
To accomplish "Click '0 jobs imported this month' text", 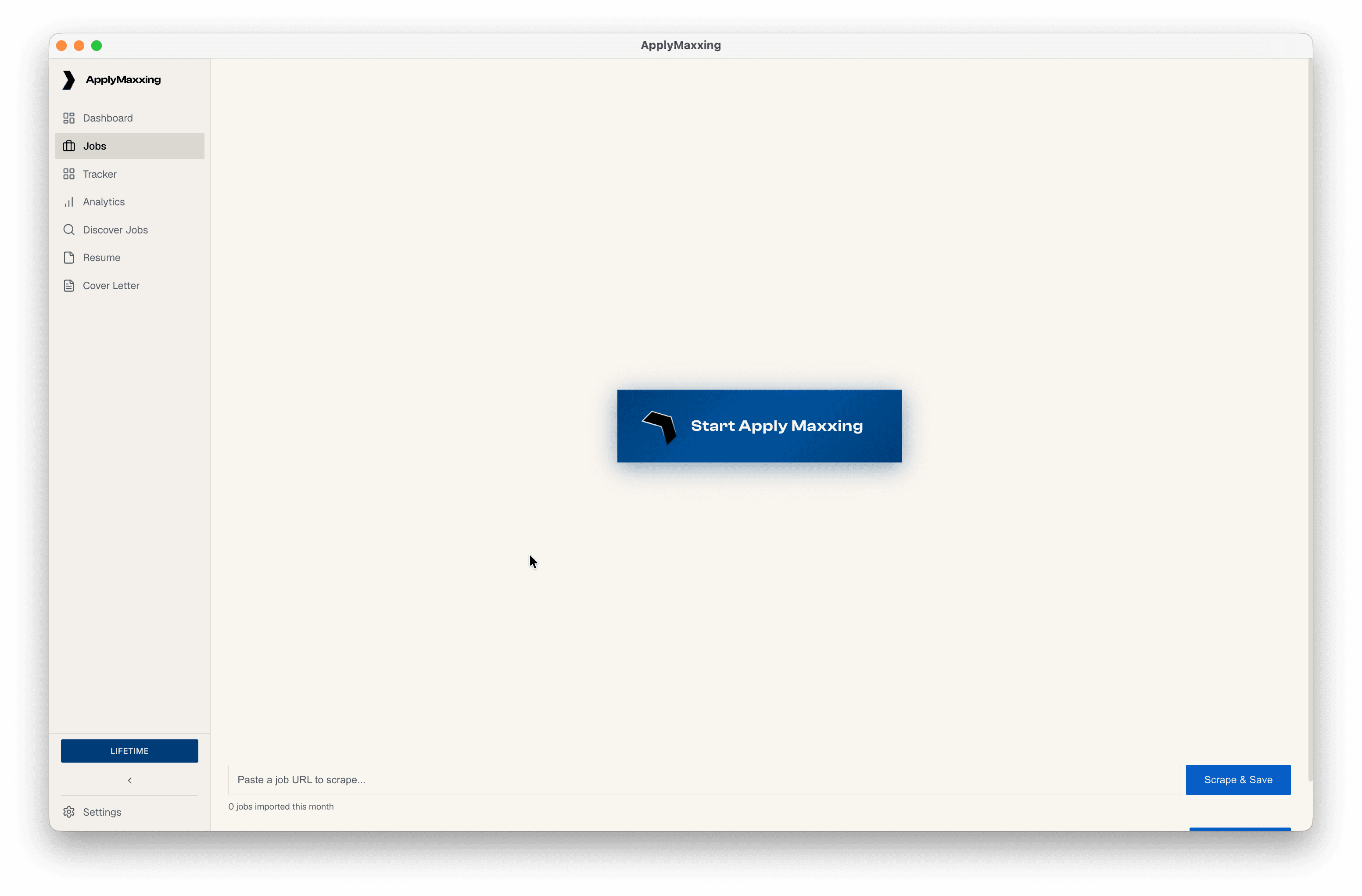I will [281, 806].
